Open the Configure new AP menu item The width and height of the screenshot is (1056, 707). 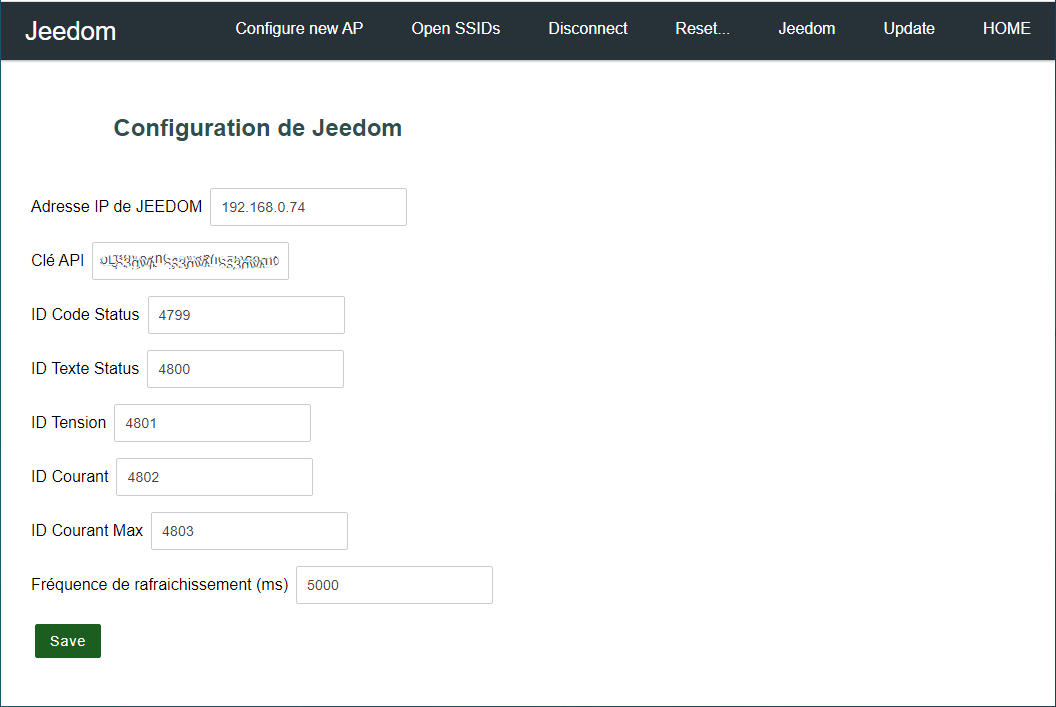(299, 28)
